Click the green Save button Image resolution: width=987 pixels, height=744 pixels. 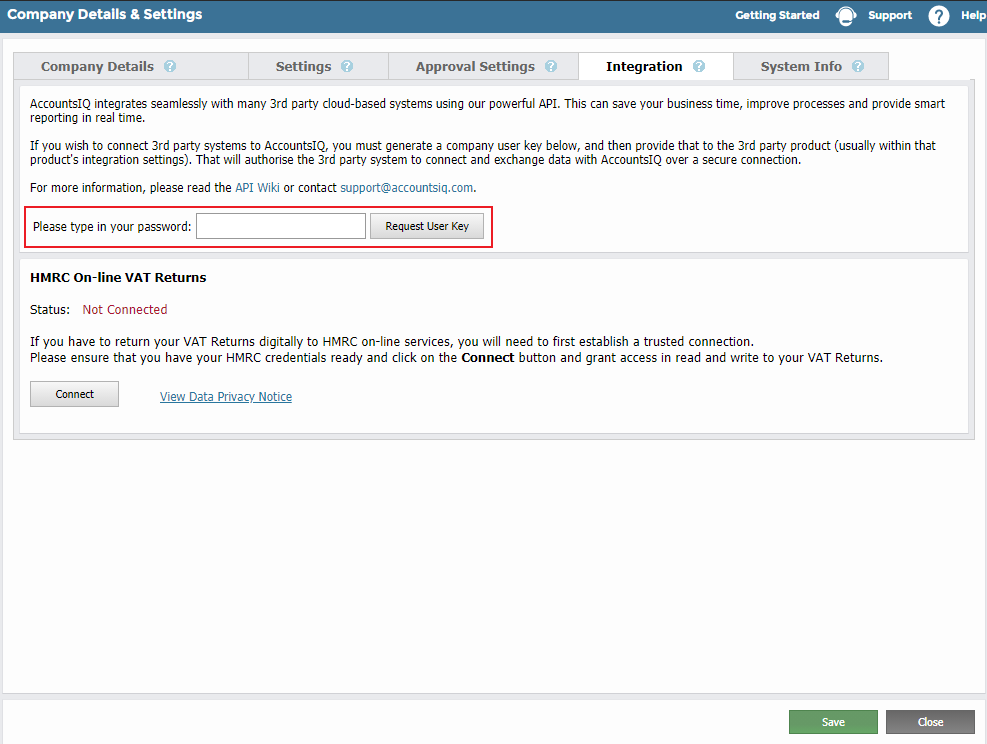(x=833, y=722)
